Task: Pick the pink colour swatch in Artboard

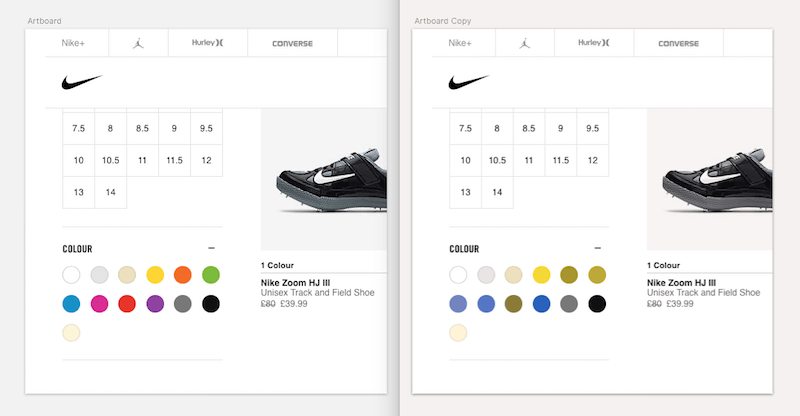Action: 99,304
